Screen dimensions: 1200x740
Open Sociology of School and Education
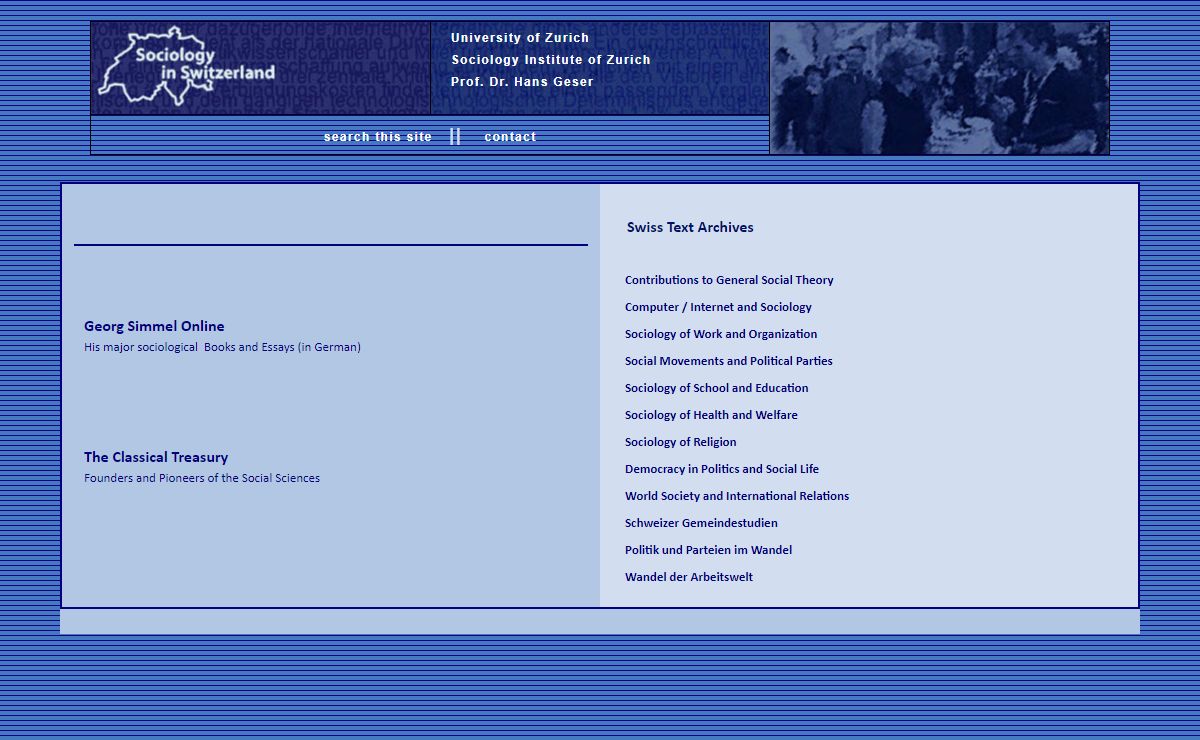point(717,388)
